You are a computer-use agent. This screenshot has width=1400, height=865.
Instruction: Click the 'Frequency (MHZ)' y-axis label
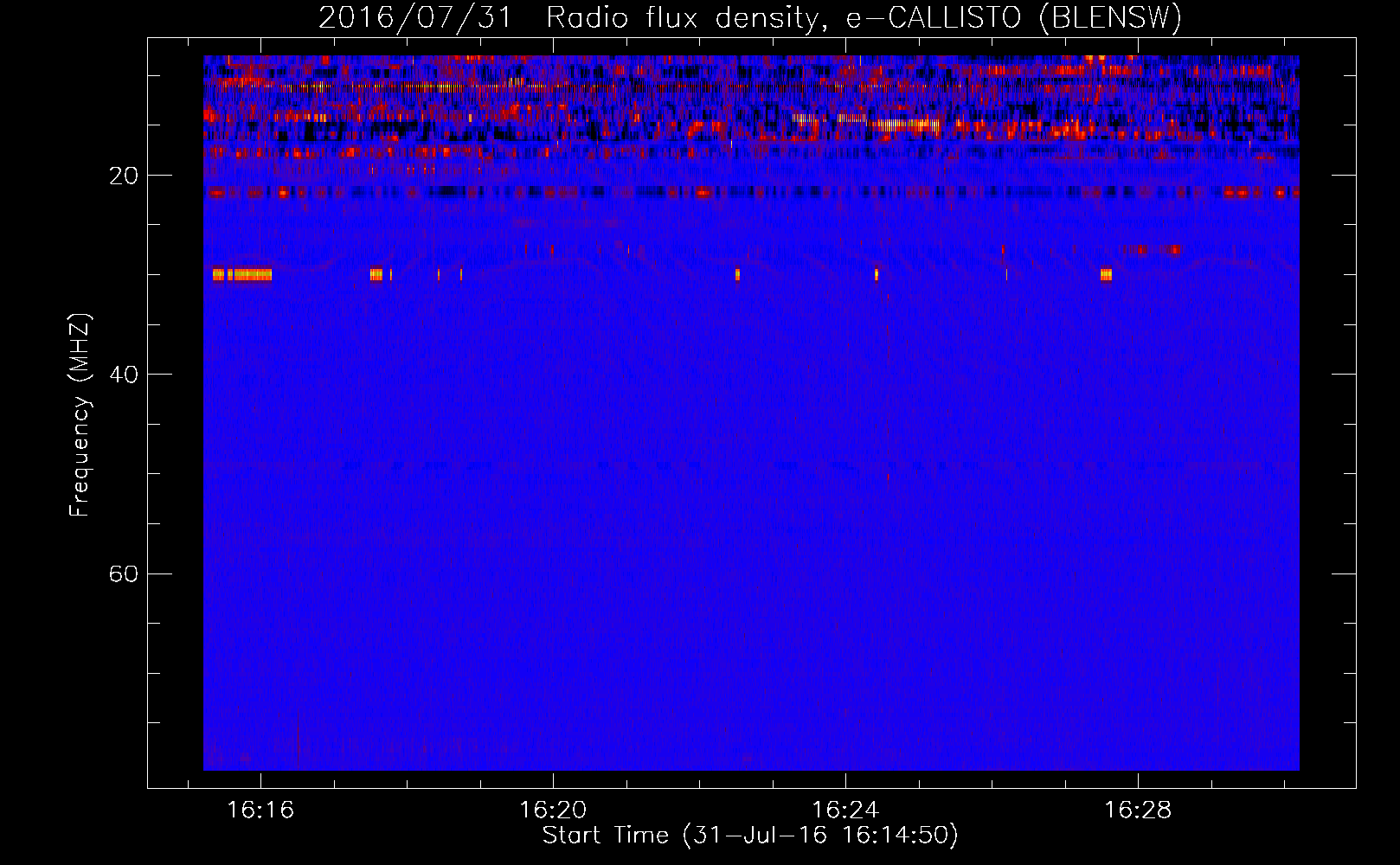[x=80, y=415]
